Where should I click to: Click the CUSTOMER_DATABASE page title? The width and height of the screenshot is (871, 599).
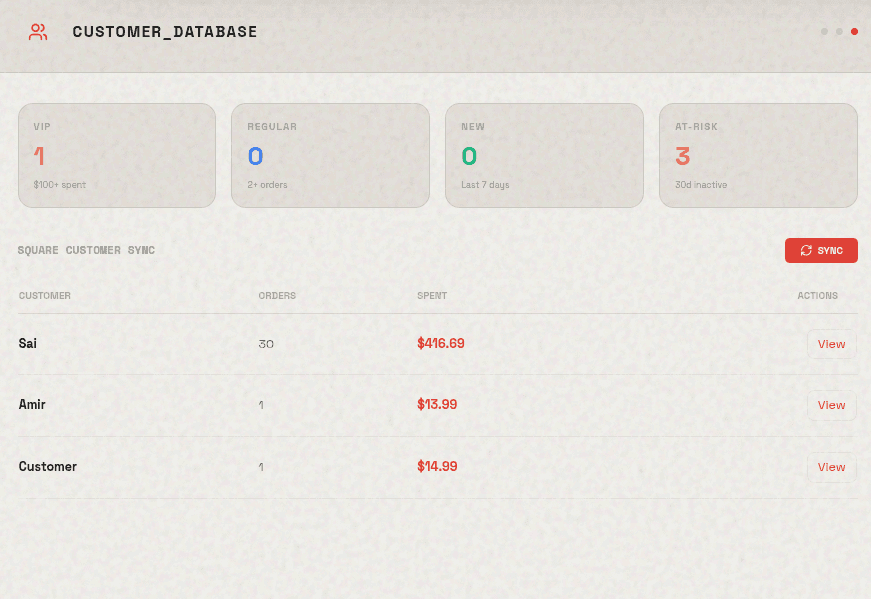165,32
